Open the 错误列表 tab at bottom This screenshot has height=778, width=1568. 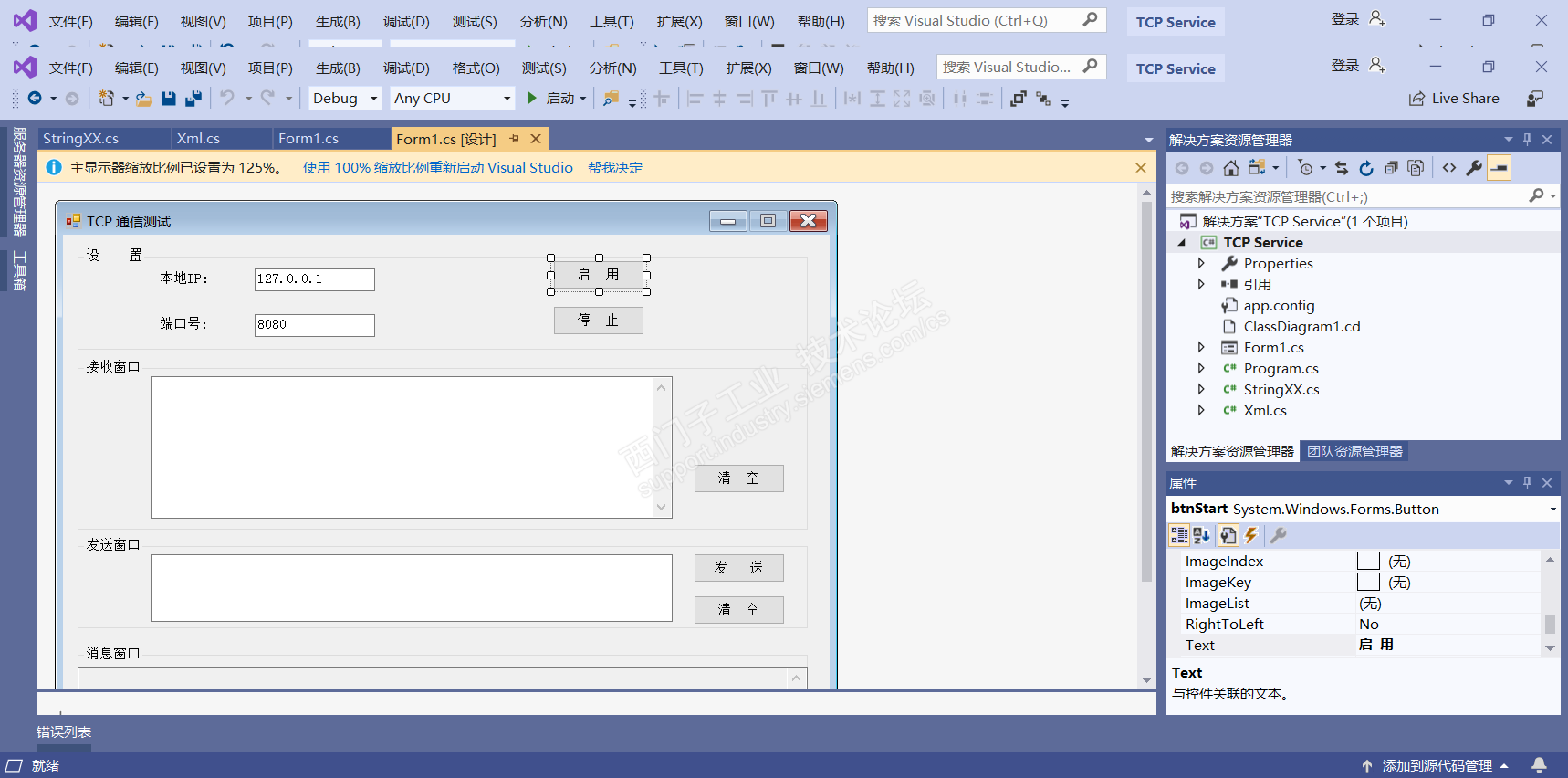64,732
